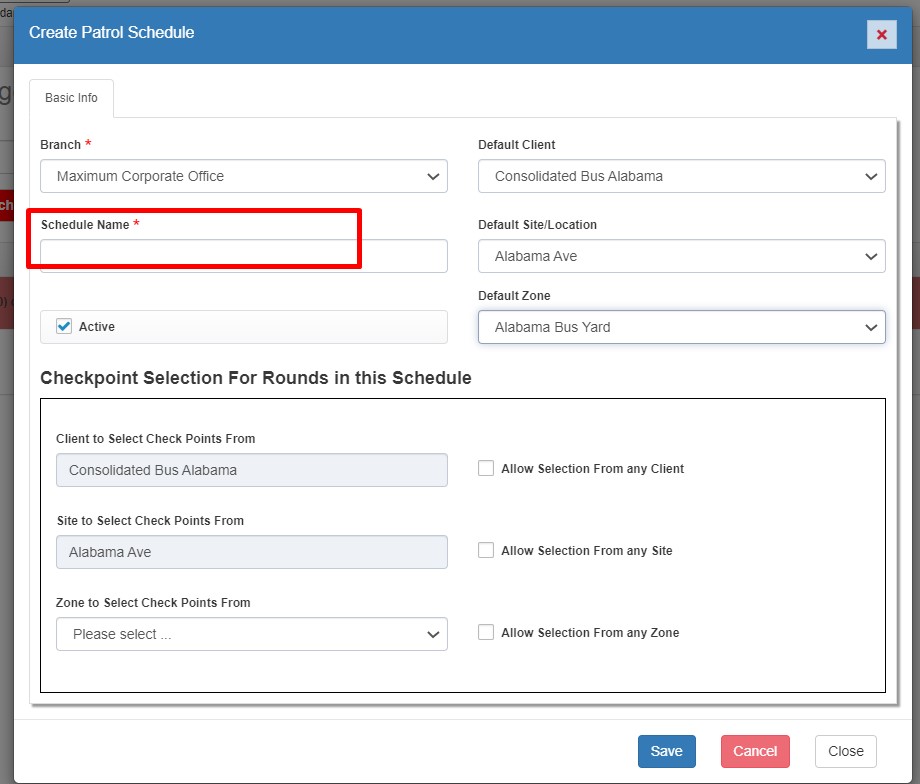Click the Schedule Name label text
920x784 pixels.
coord(85,225)
